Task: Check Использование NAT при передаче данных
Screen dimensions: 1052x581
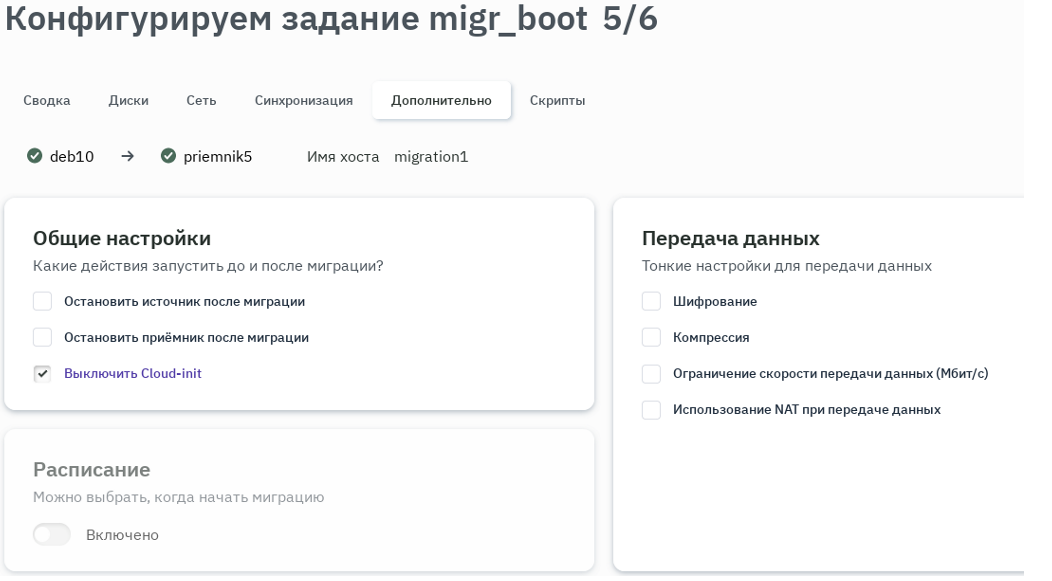Action: click(x=651, y=409)
